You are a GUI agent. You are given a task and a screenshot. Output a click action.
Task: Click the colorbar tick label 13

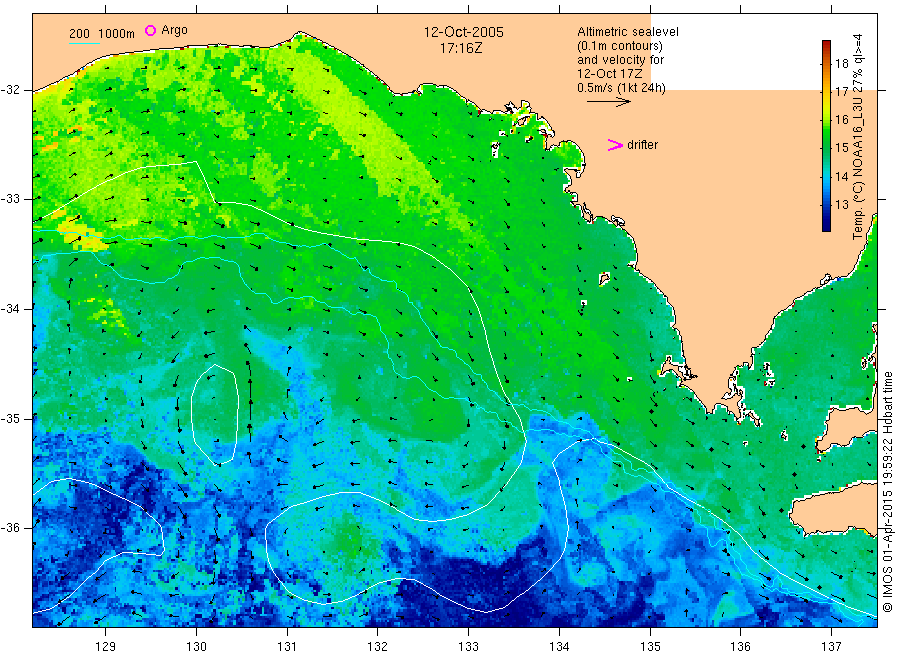(841, 204)
